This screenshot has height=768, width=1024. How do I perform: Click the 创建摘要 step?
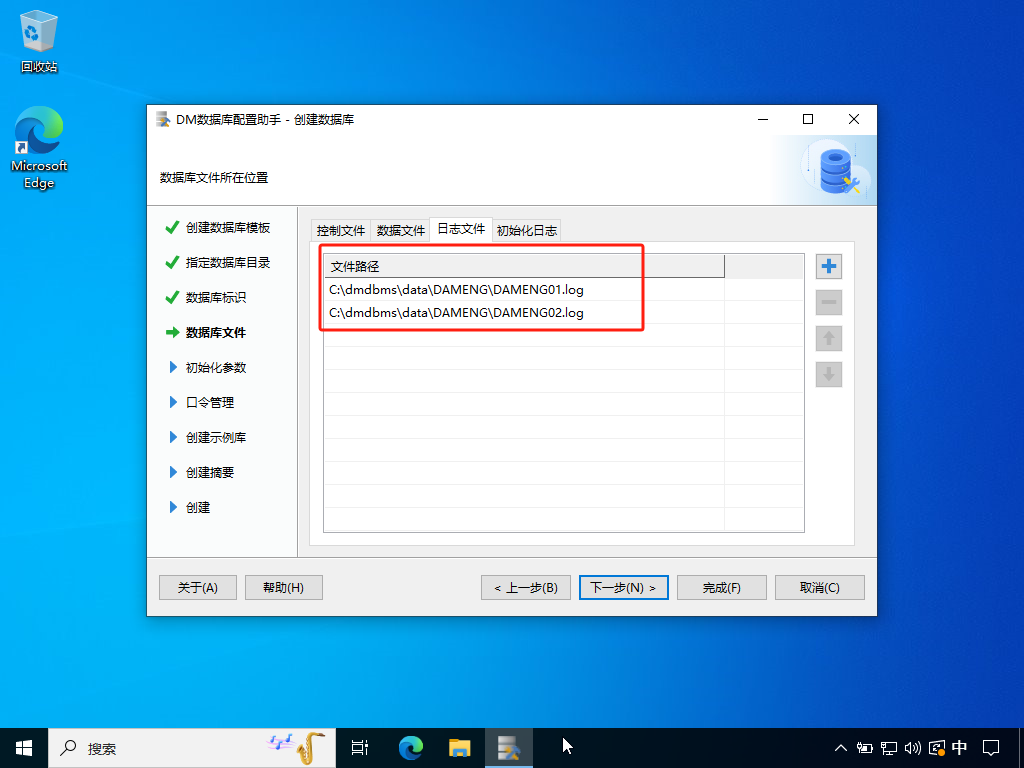[210, 472]
